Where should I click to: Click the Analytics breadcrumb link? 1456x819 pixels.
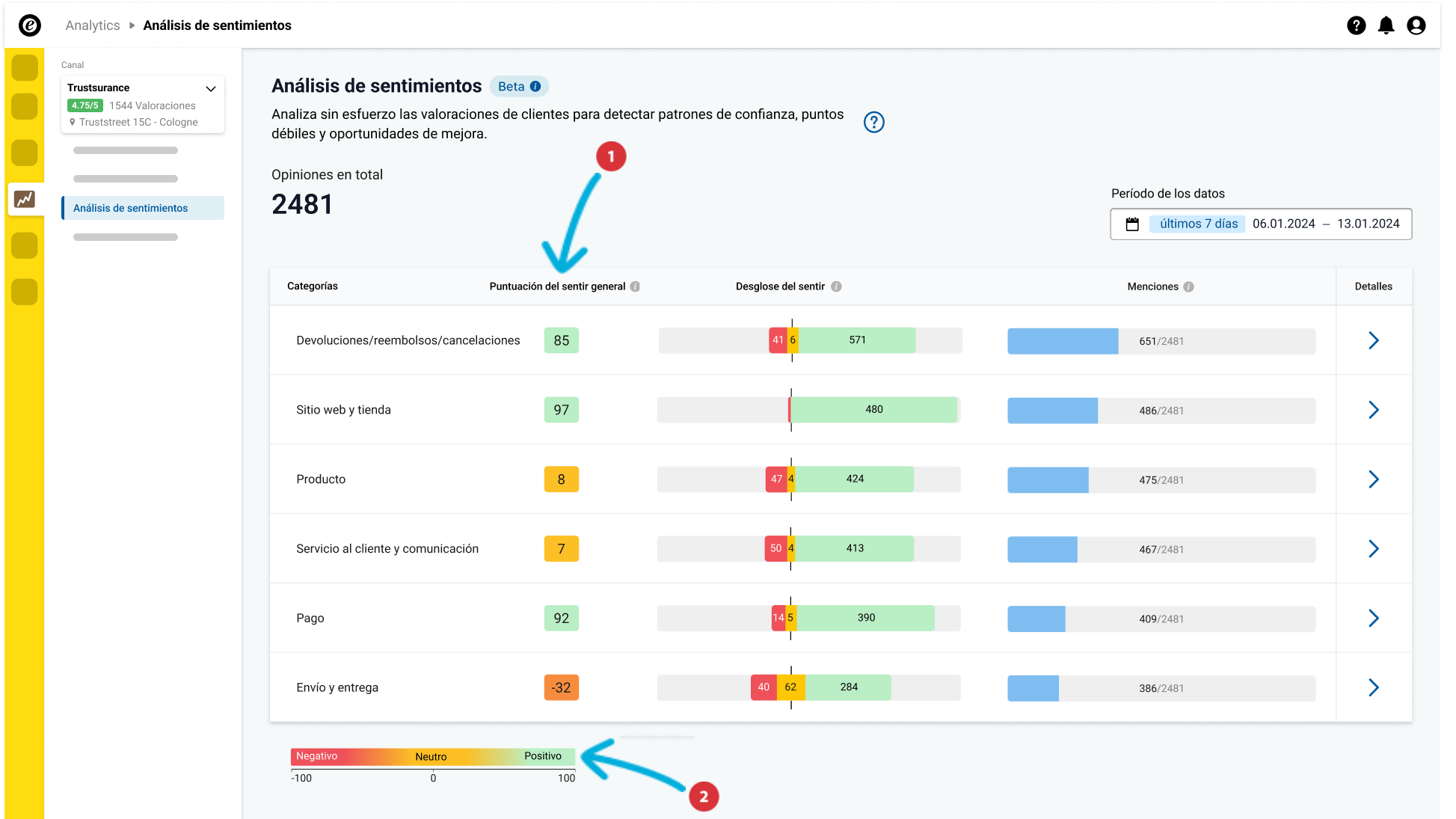(93, 25)
